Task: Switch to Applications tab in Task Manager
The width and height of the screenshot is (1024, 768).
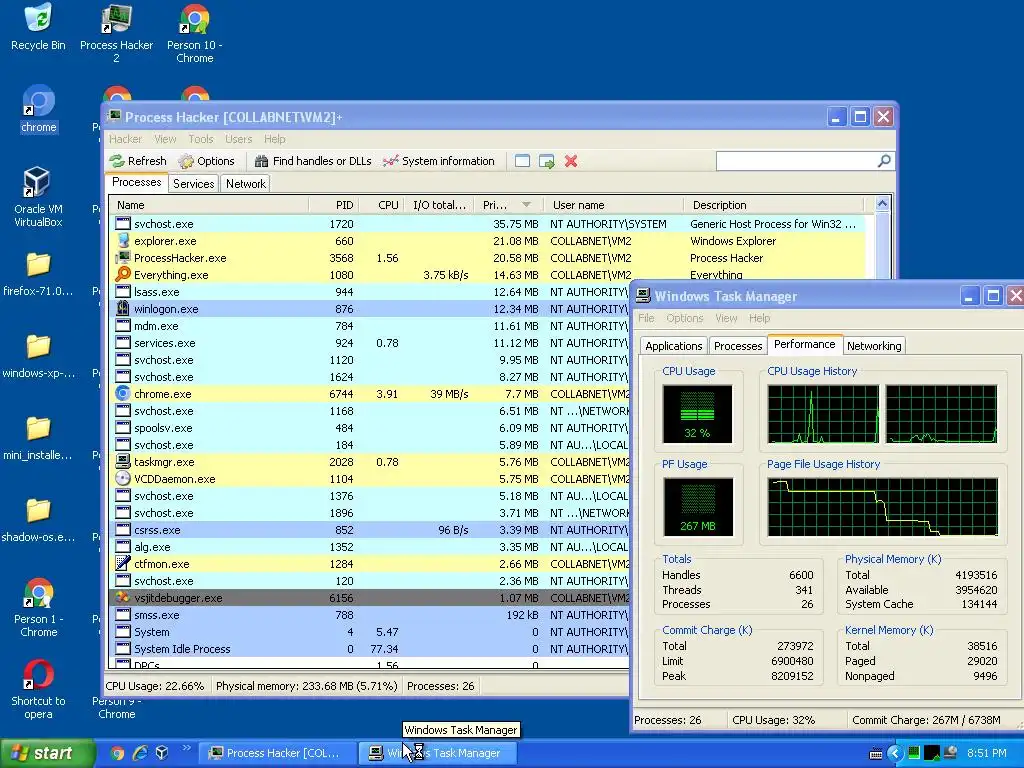Action: [x=673, y=346]
